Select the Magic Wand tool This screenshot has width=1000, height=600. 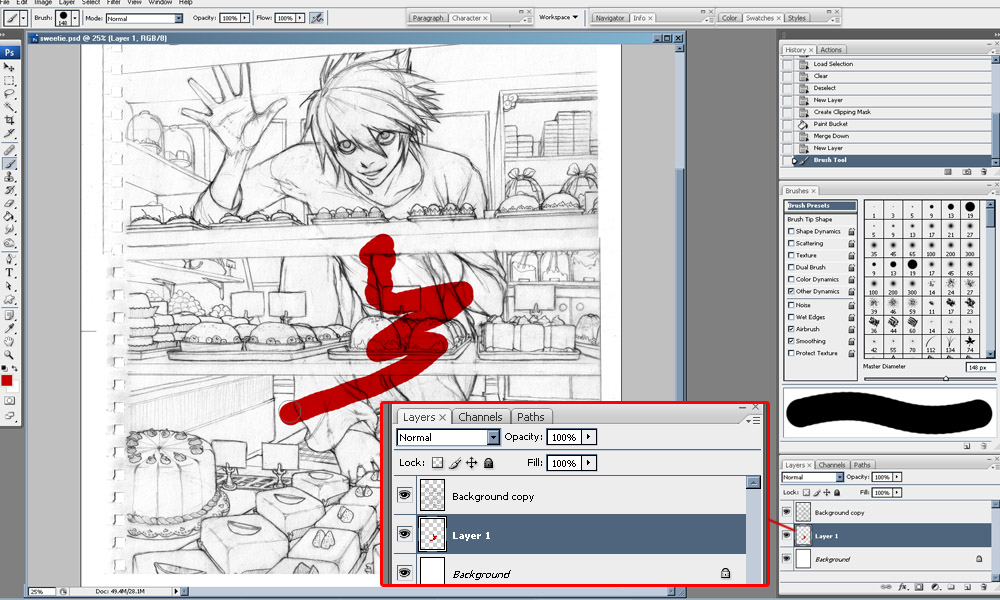coord(9,106)
